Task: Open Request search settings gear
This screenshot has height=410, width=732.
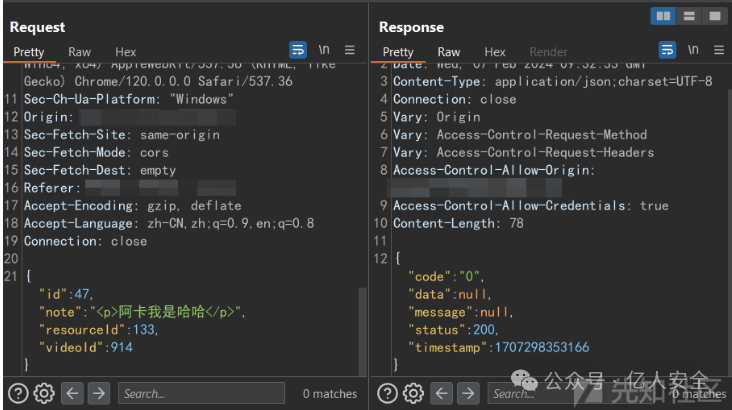Action: [43, 394]
